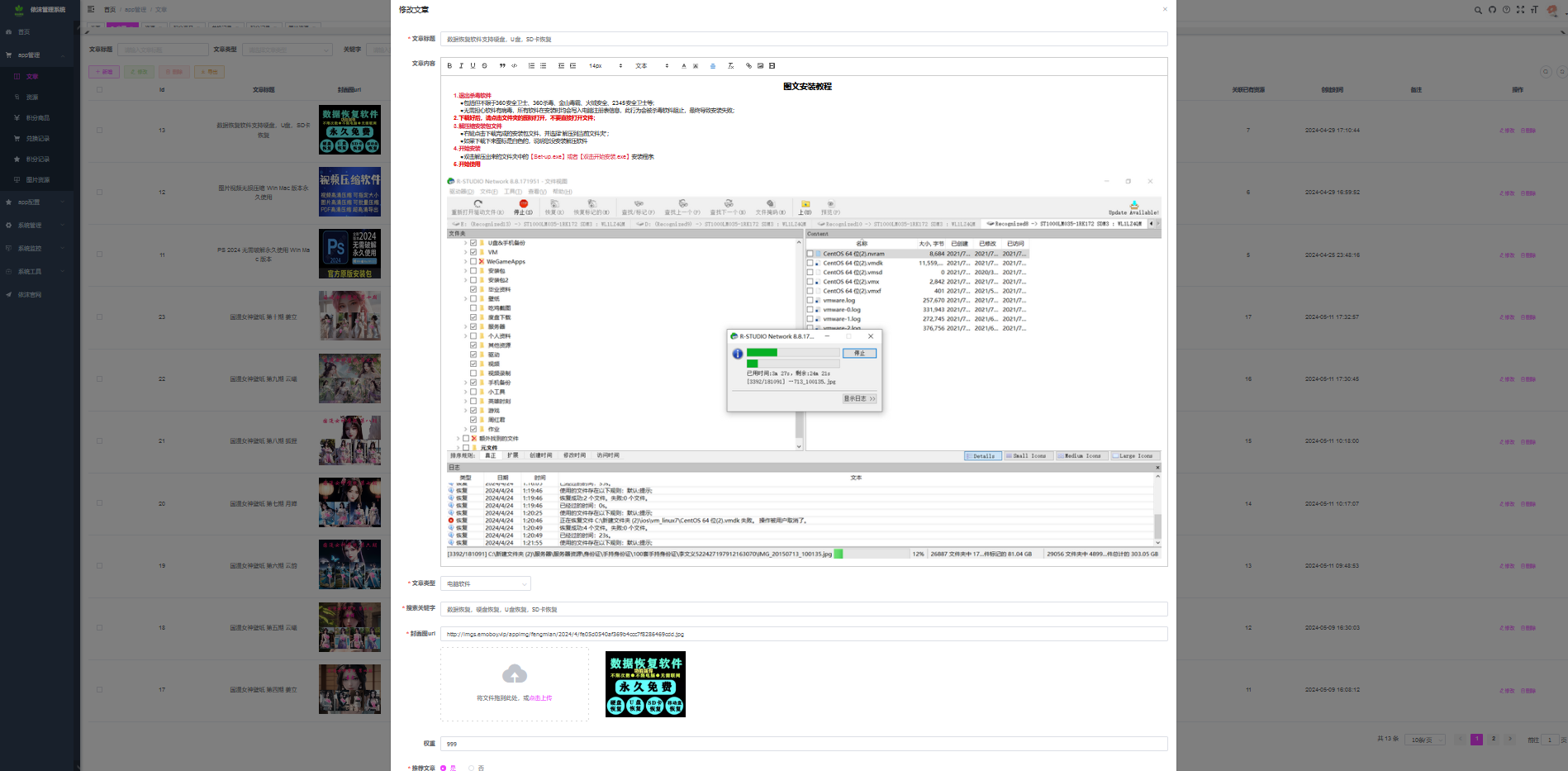
Task: Start an ordered numbered list
Action: point(531,66)
